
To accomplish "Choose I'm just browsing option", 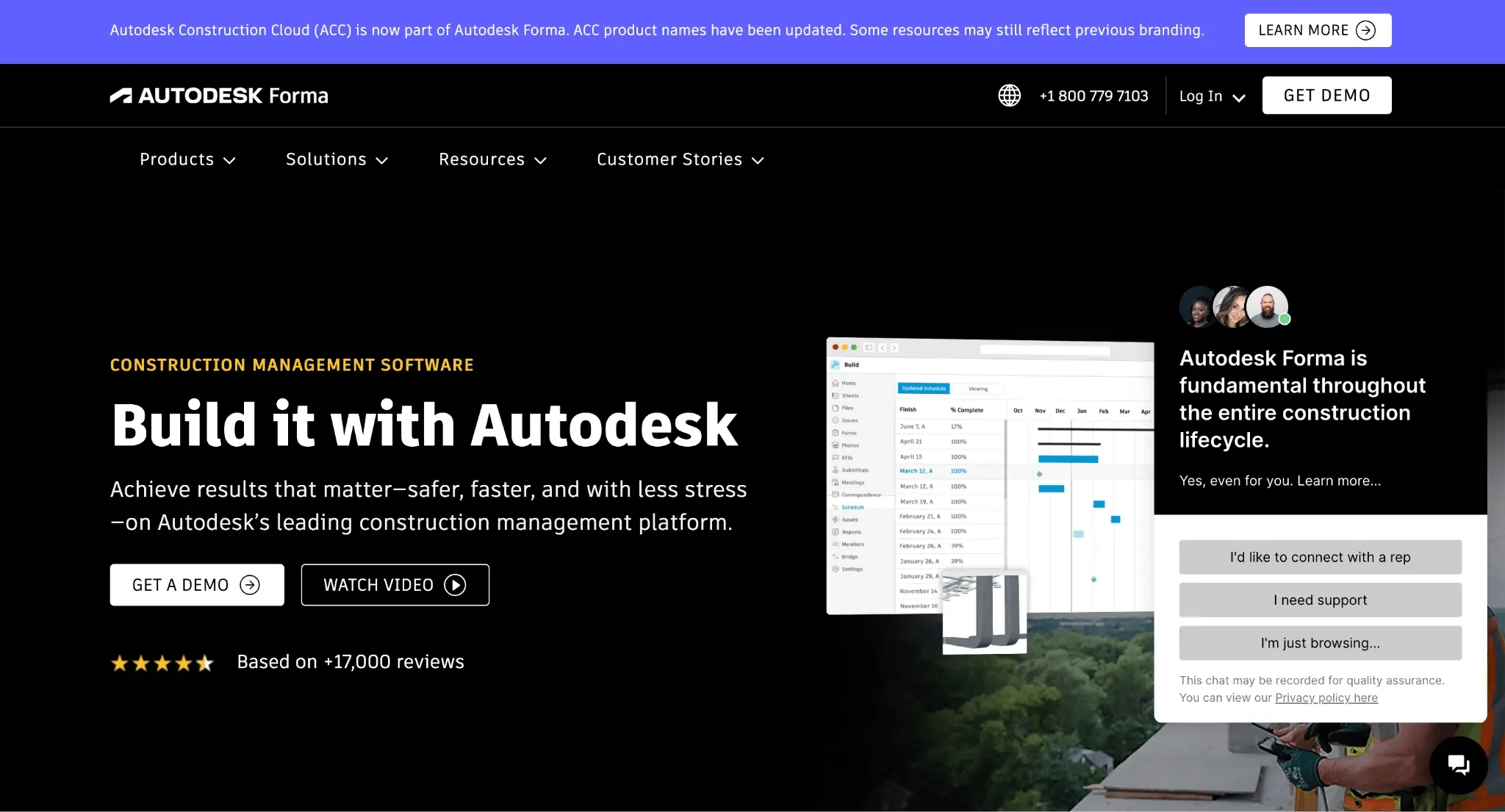I will 1320,643.
